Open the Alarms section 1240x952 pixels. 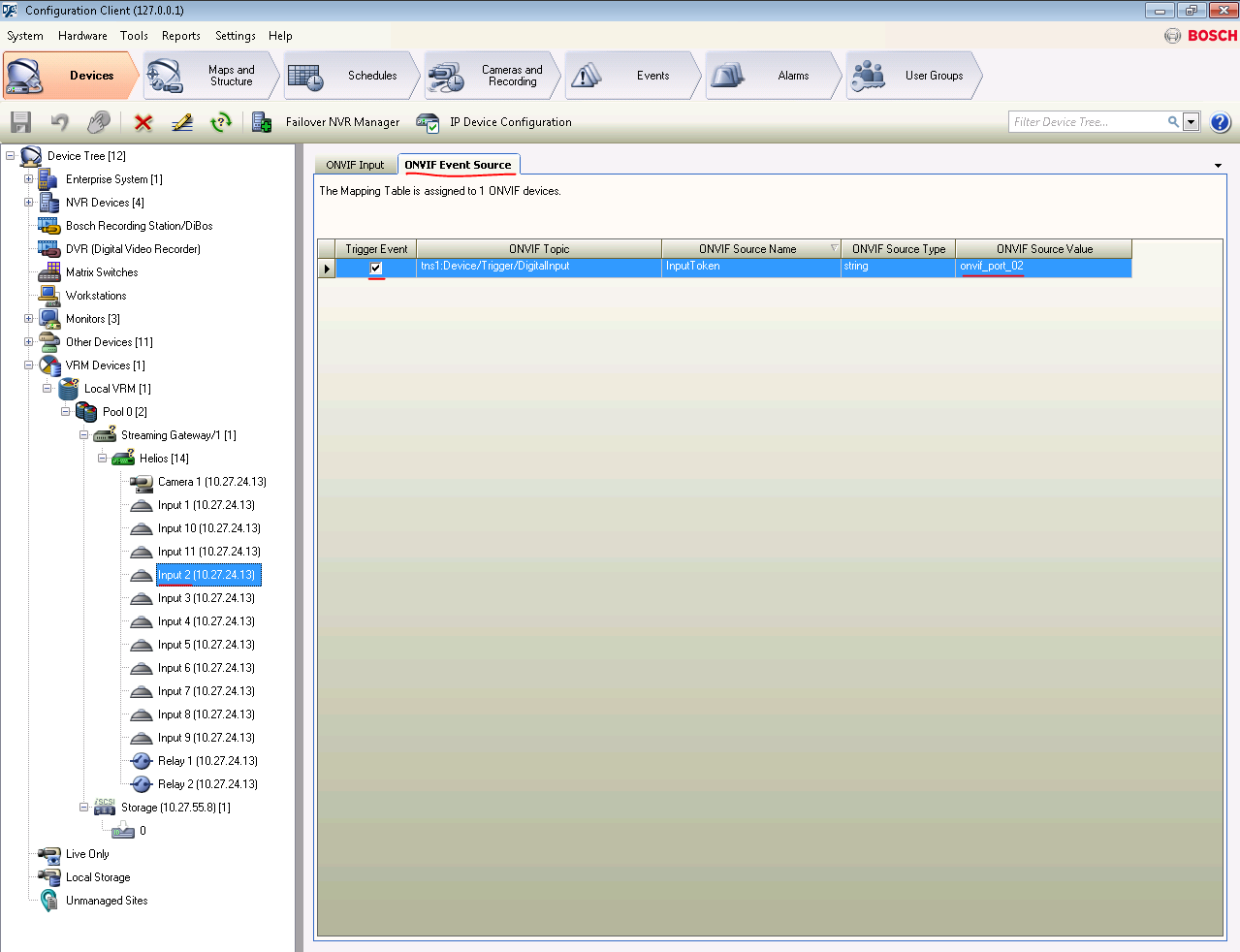[773, 76]
